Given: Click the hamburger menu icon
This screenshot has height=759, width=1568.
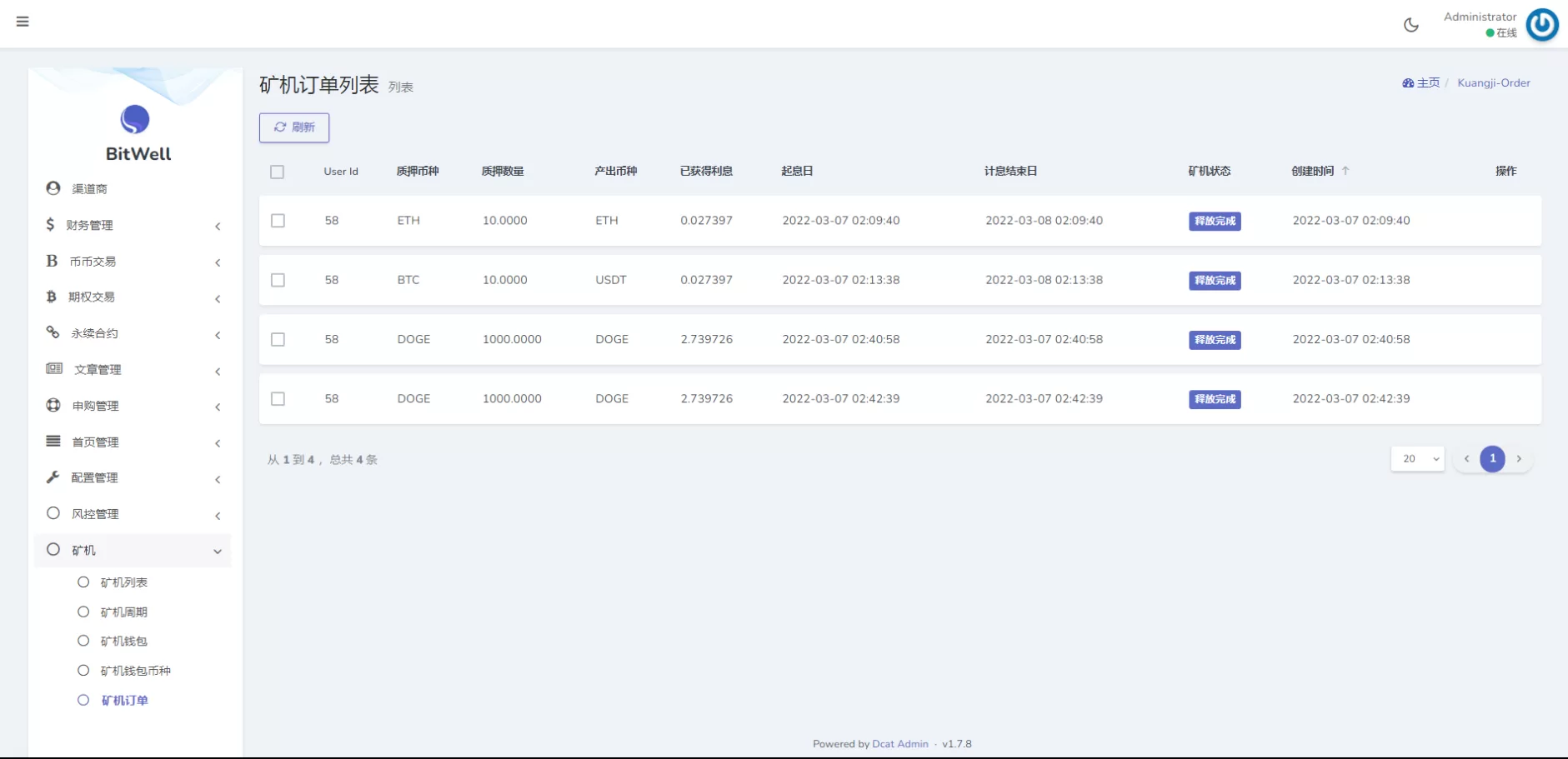Looking at the screenshot, I should [x=23, y=22].
